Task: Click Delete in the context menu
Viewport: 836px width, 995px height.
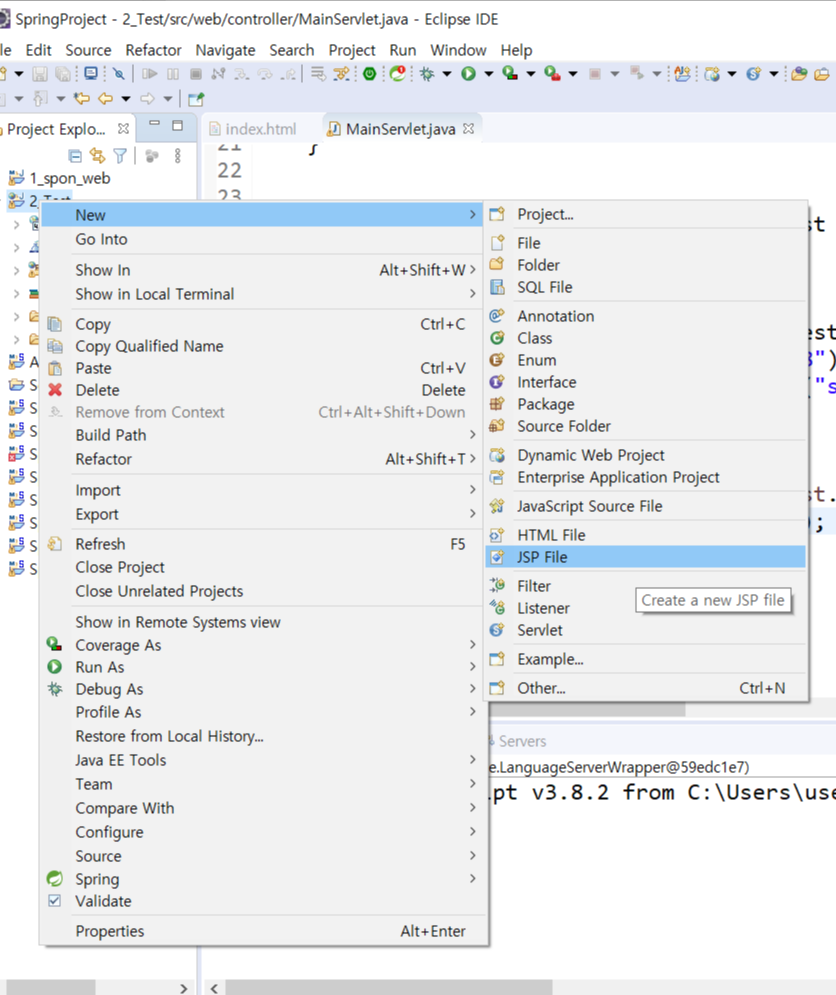Action: pos(263,390)
